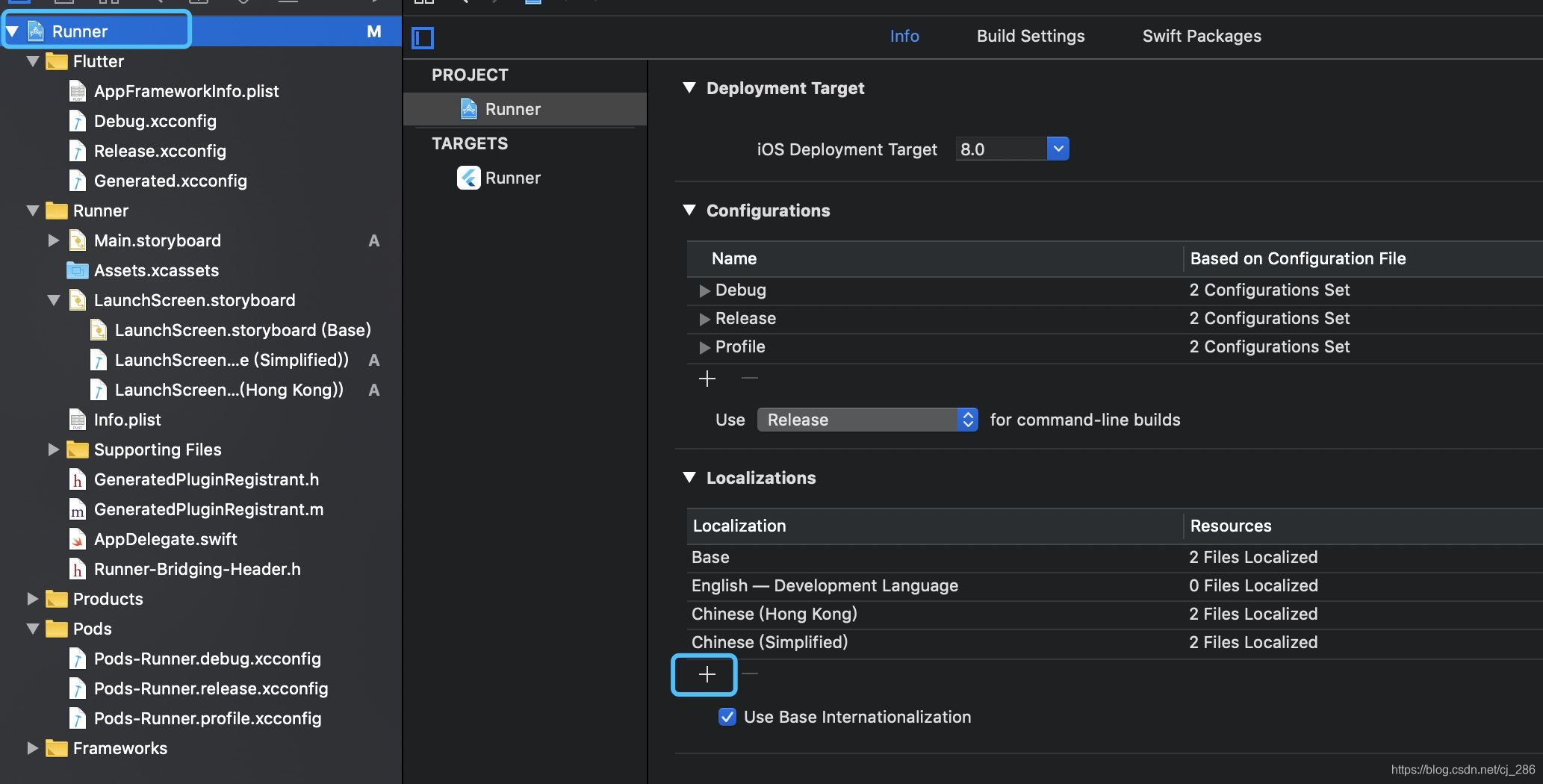Collapse the Deployment Target section
The height and width of the screenshot is (784, 1543).
tap(689, 88)
